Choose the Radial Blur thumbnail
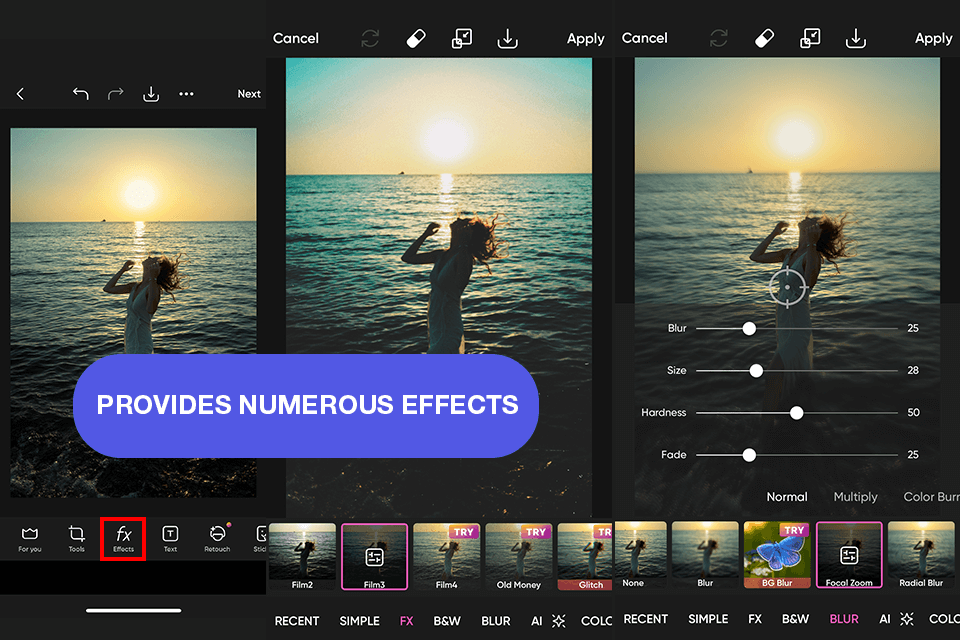The height and width of the screenshot is (640, 960). tap(921, 555)
